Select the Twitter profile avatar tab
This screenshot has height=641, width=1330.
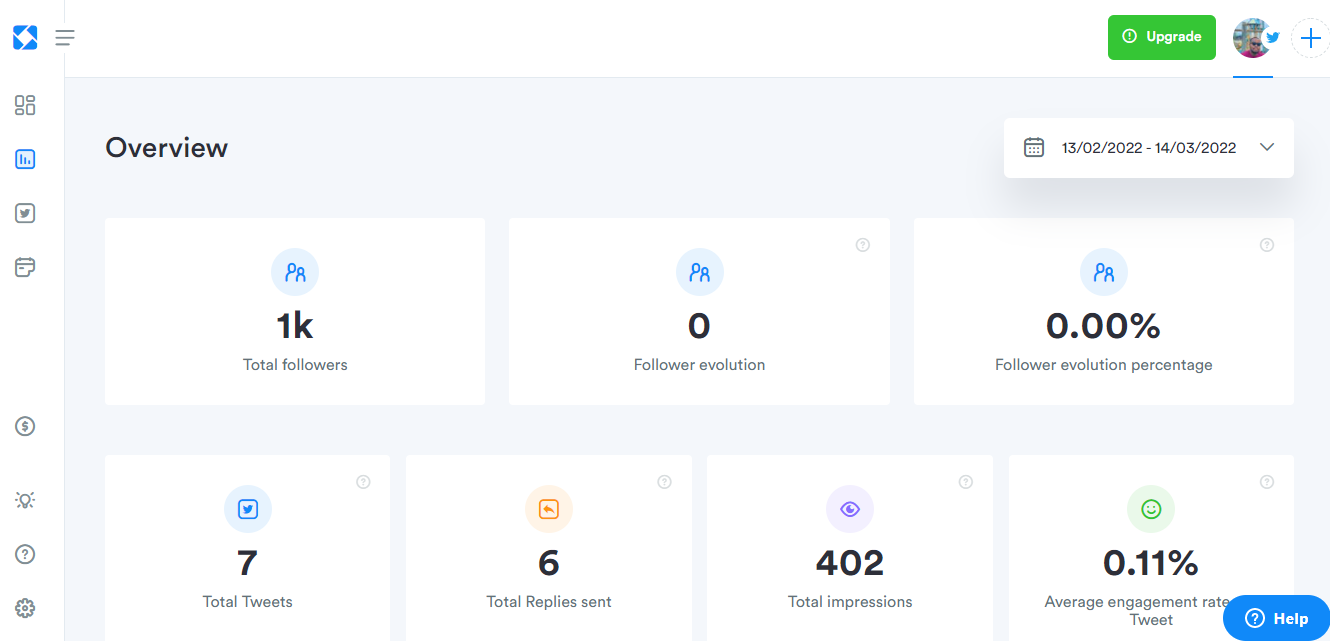1254,39
